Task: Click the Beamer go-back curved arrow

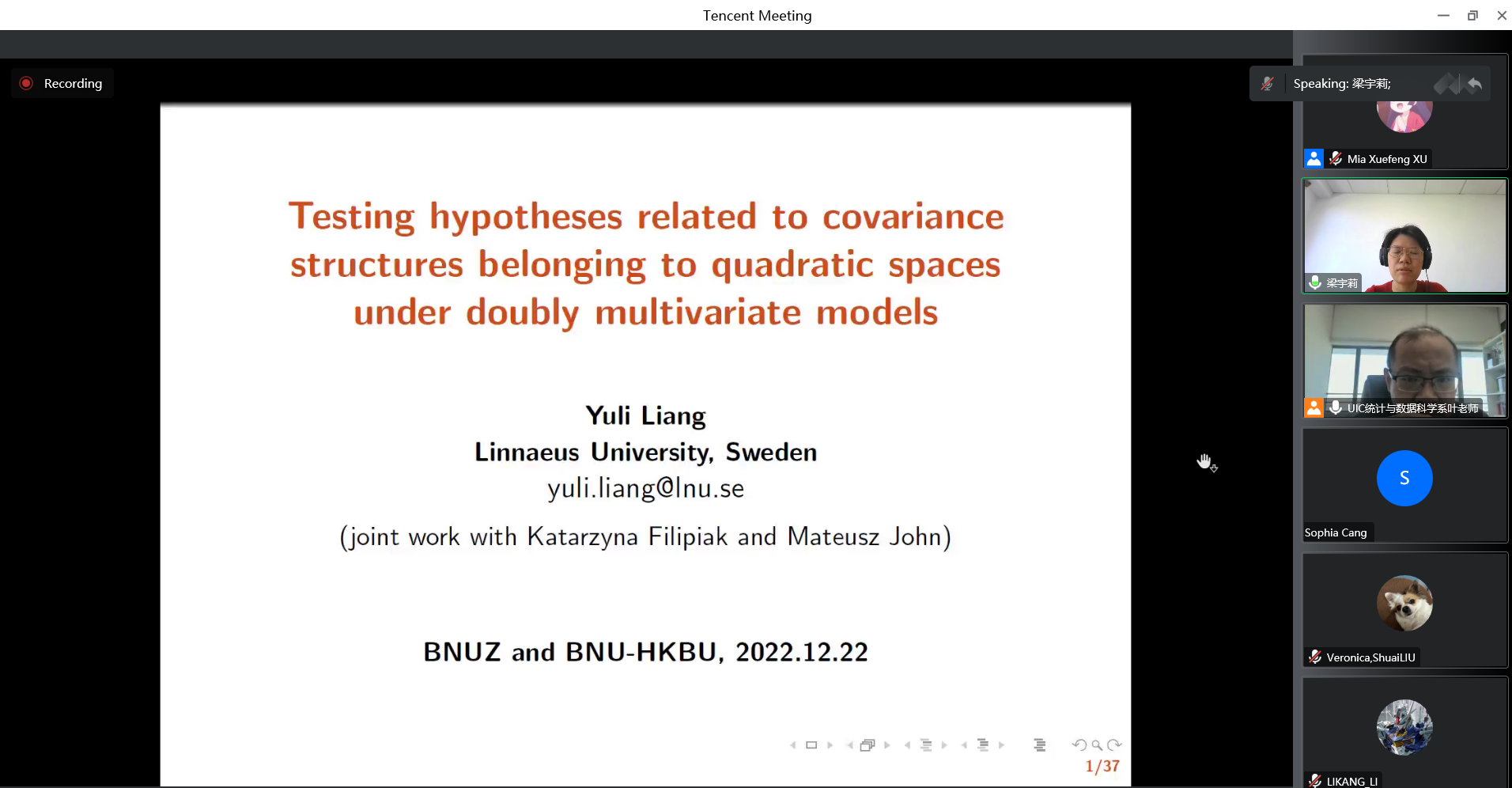Action: (x=1079, y=745)
